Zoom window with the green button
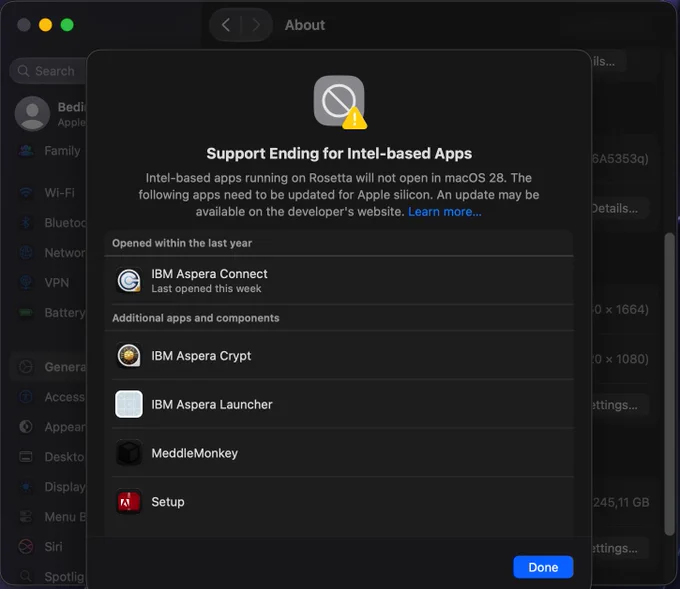680x589 pixels. pyautogui.click(x=67, y=25)
